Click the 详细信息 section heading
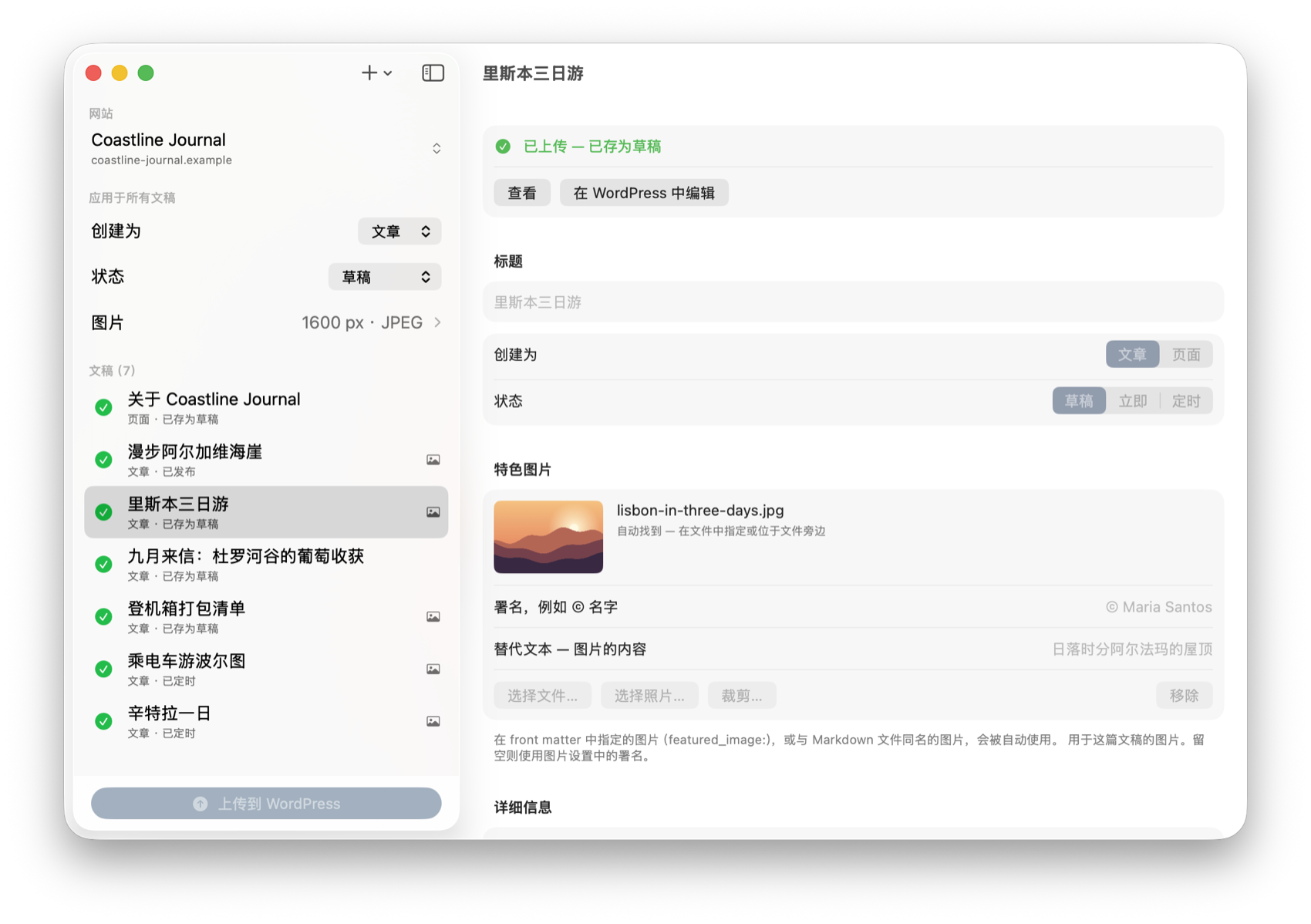The image size is (1311, 924). pyautogui.click(x=523, y=808)
